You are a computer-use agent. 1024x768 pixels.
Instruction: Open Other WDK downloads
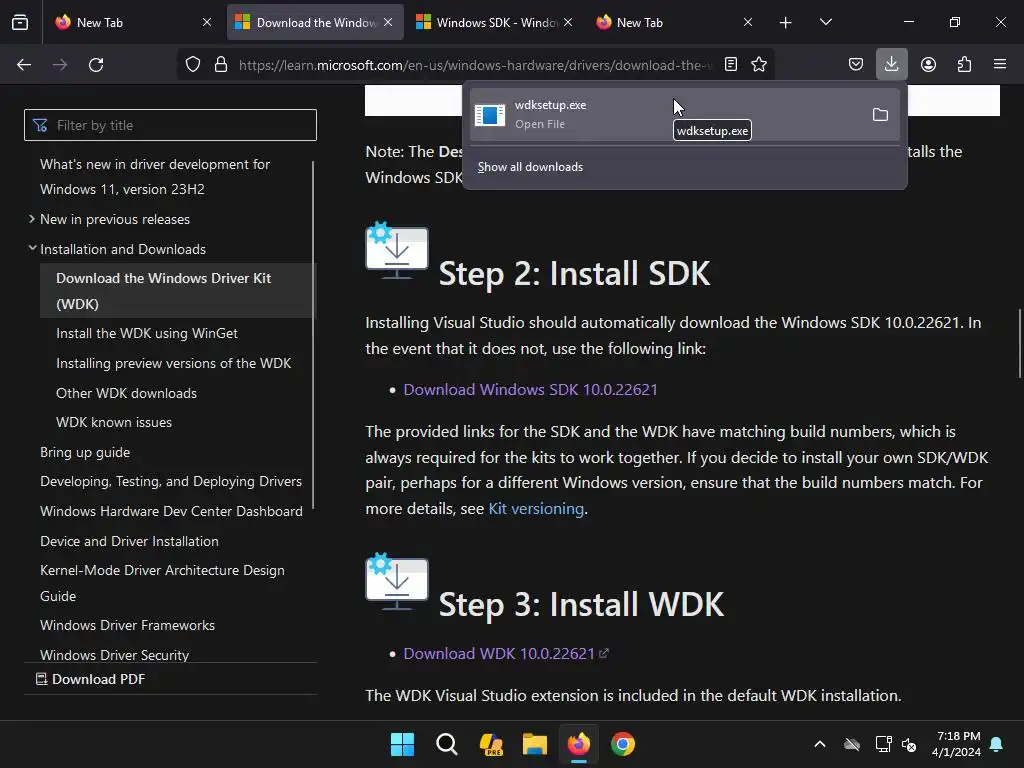pos(126,393)
